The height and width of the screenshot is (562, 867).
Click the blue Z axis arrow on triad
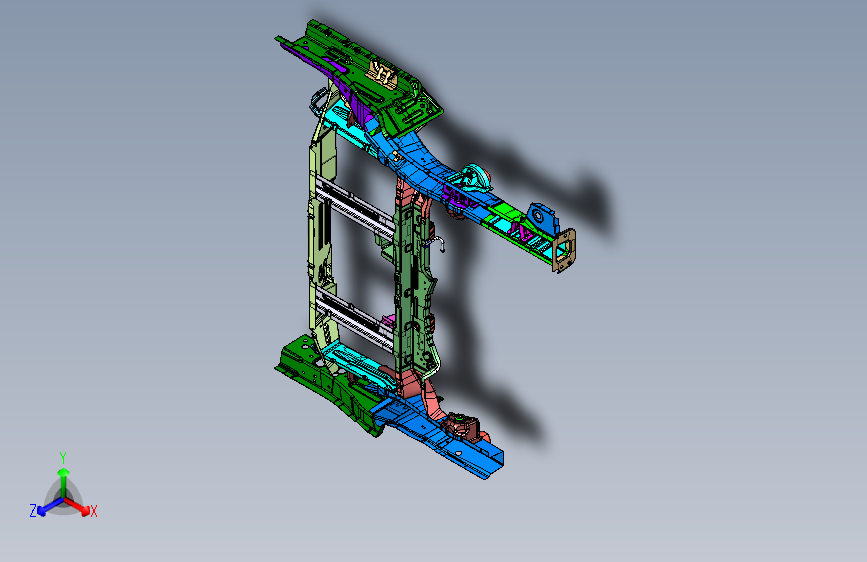pyautogui.click(x=49, y=506)
